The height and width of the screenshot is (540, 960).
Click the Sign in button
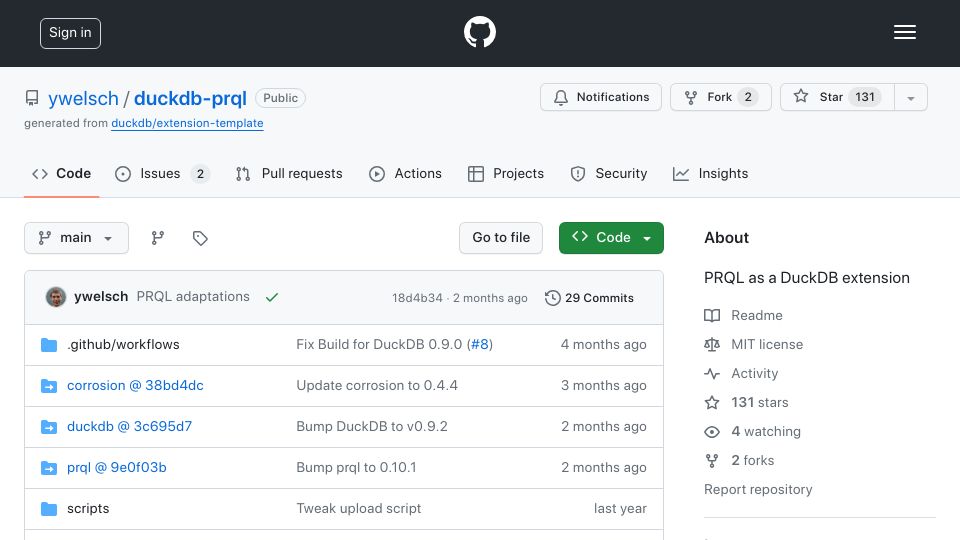point(70,33)
